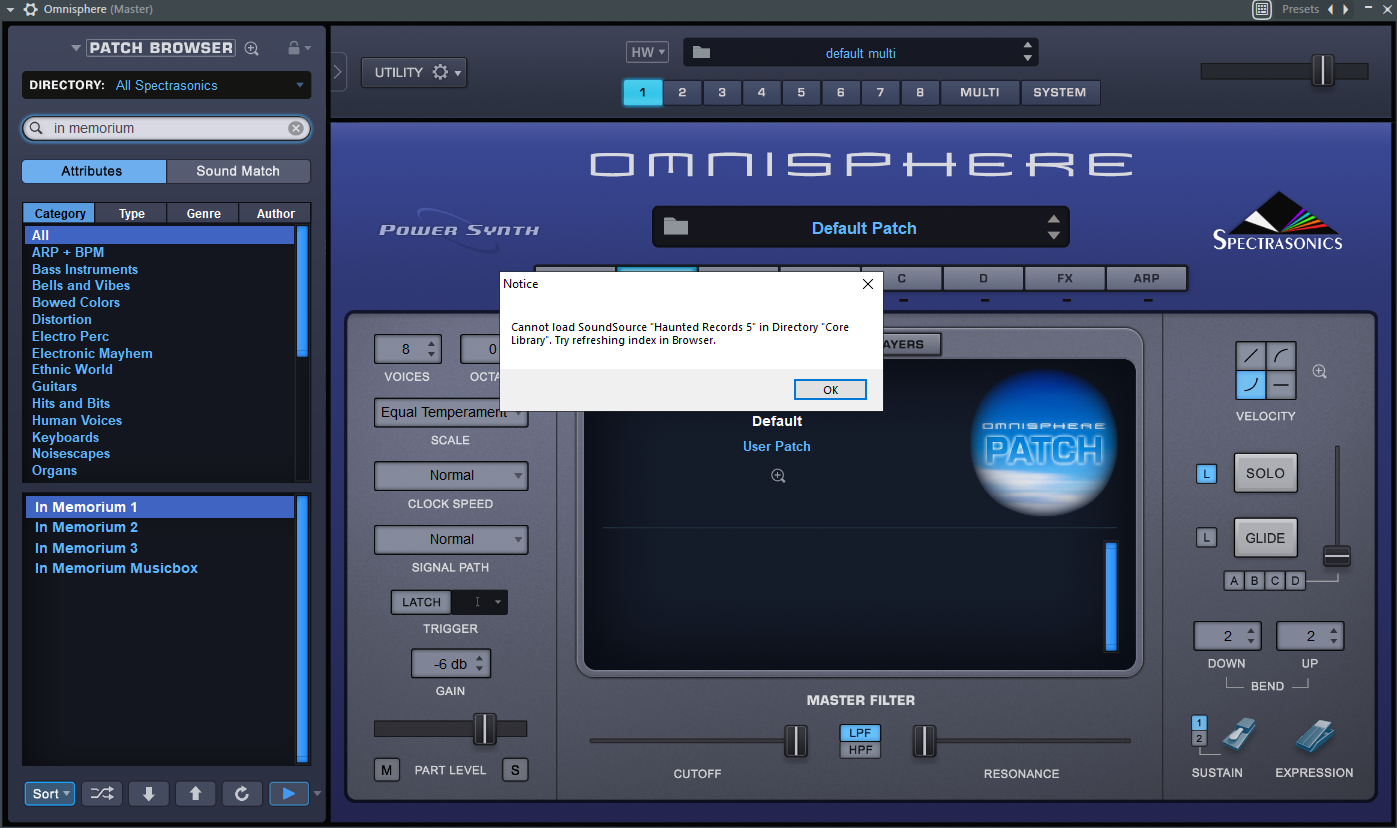Screen dimensions: 1397x828
Task: Select the flat velocity curve
Action: [1281, 385]
